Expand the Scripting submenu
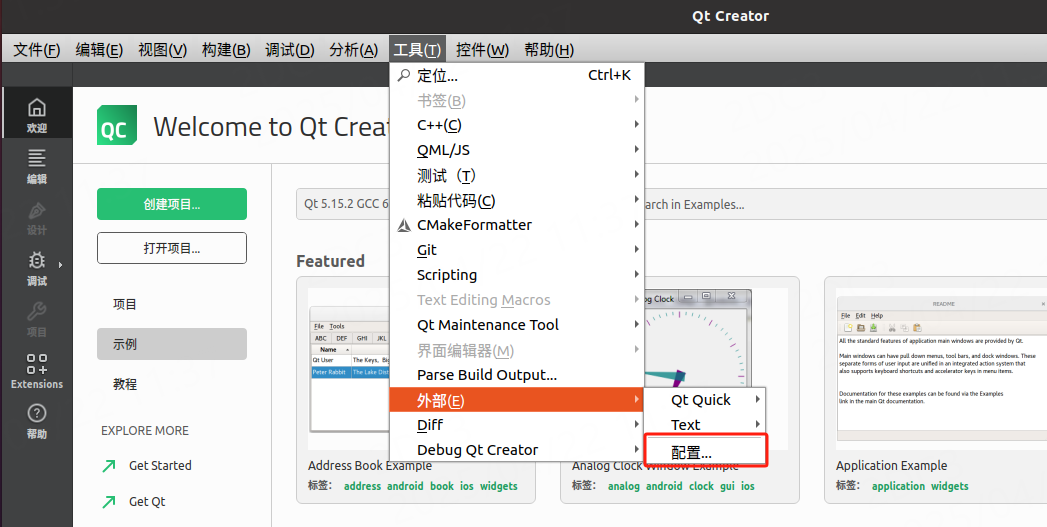 tap(517, 275)
